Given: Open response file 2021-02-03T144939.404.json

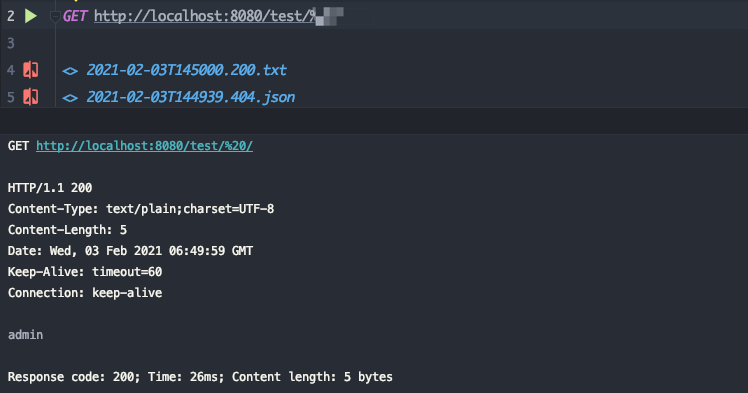Looking at the screenshot, I should pyautogui.click(x=191, y=97).
